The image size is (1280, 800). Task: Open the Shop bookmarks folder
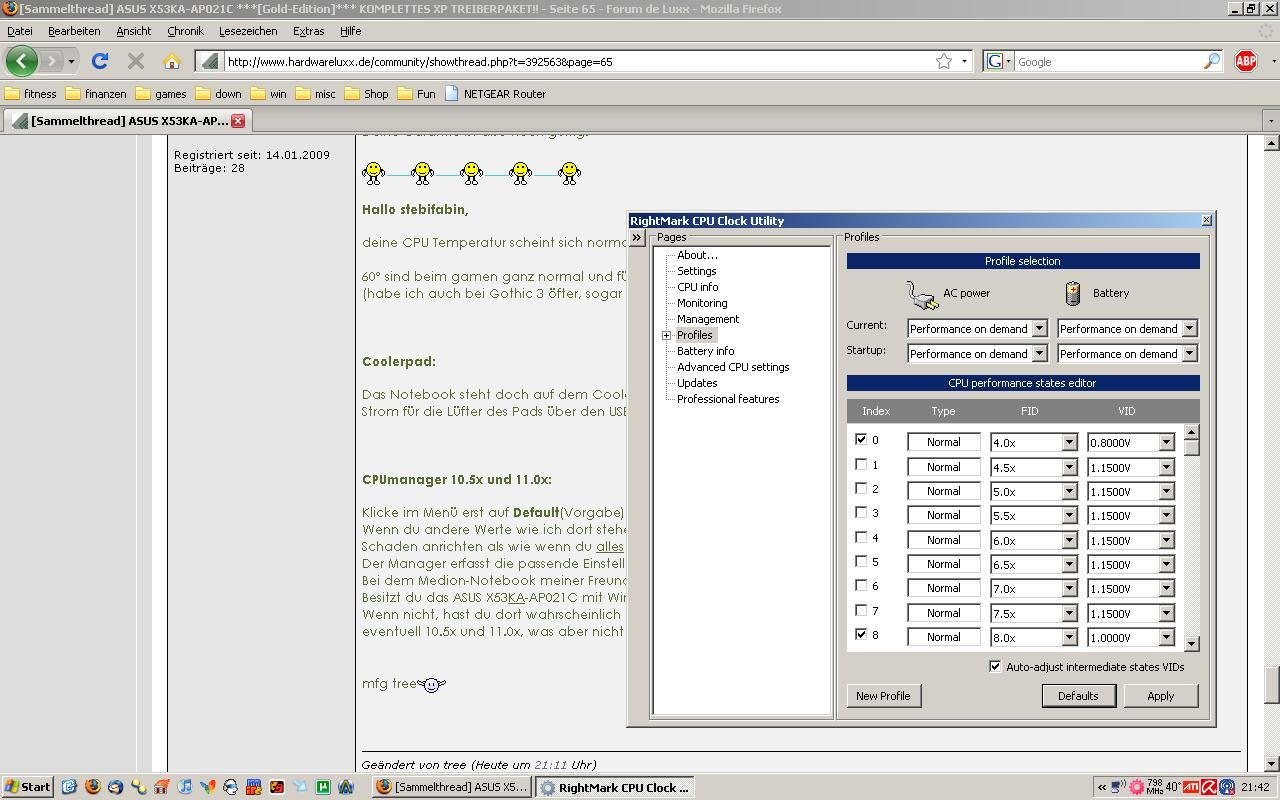[366, 94]
